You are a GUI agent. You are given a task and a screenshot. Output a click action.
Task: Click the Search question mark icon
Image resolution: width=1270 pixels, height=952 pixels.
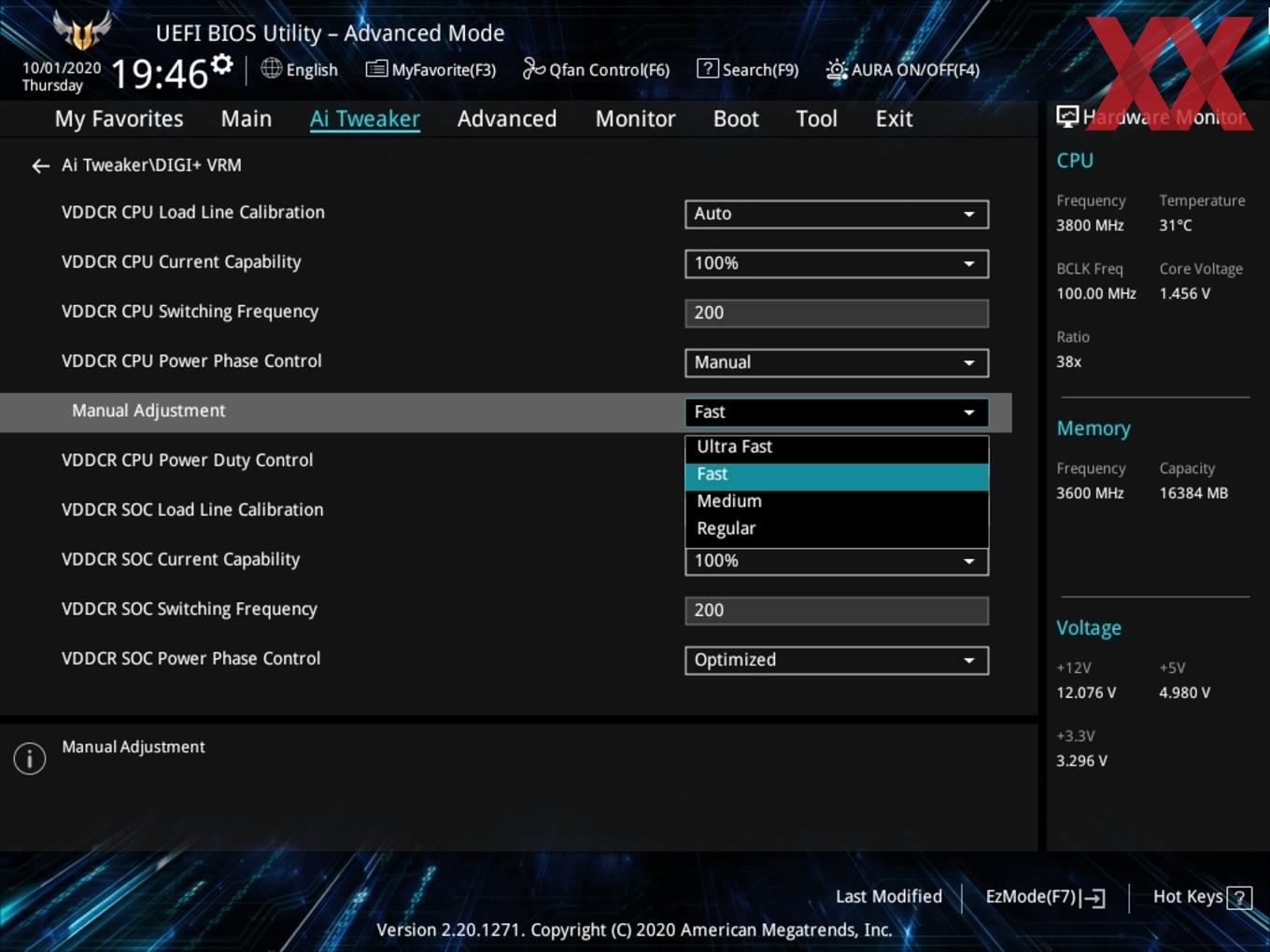708,69
